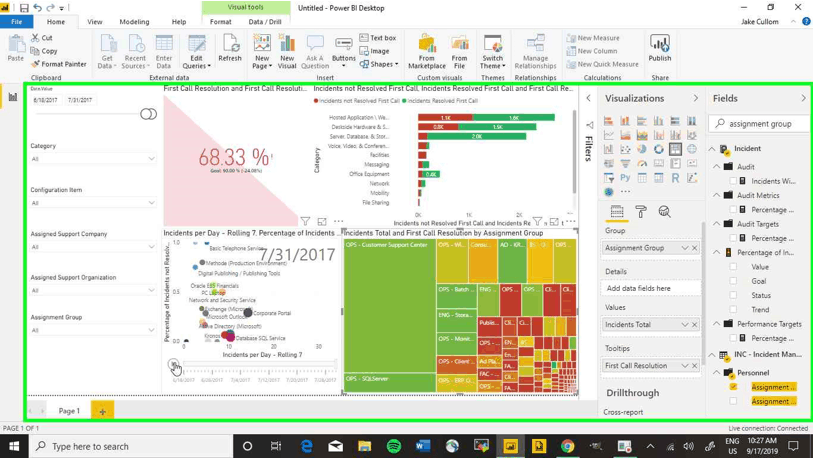Select the stacked bar chart visual

pos(609,121)
